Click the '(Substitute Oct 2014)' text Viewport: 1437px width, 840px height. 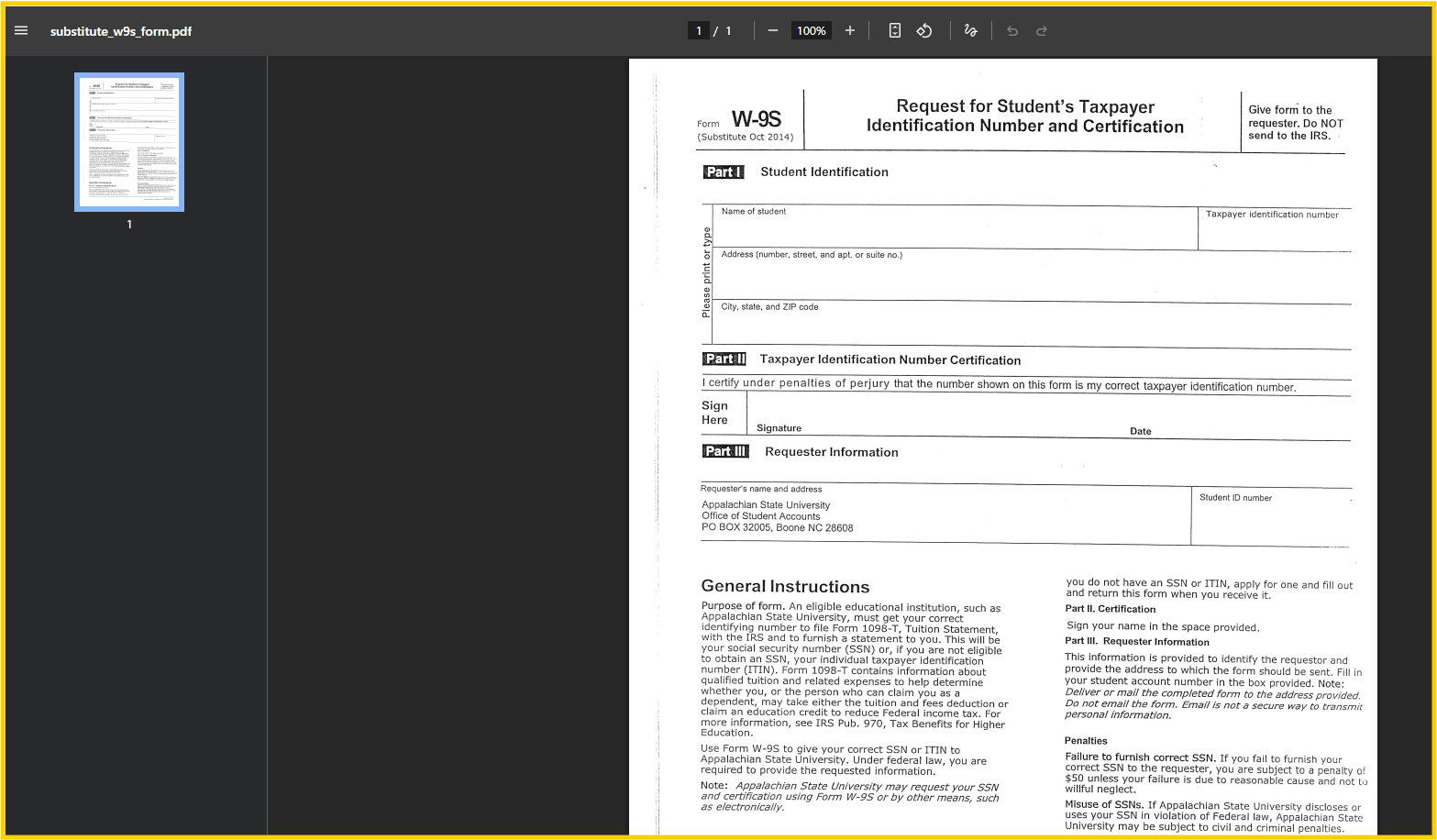(746, 137)
